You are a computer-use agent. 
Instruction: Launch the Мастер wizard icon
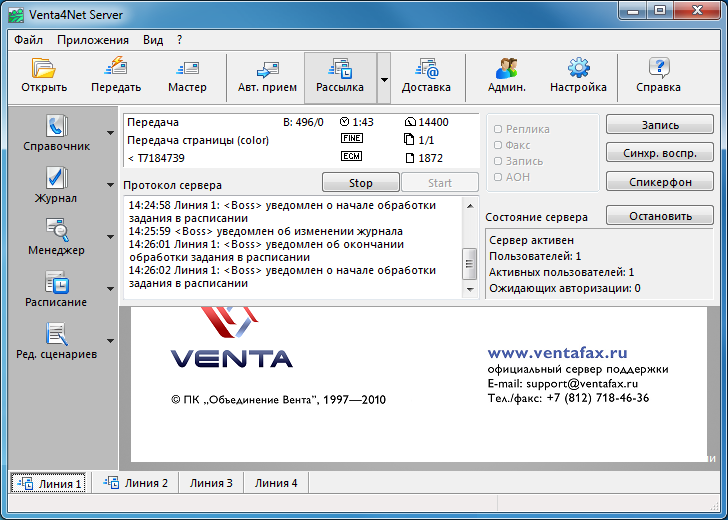pyautogui.click(x=188, y=69)
